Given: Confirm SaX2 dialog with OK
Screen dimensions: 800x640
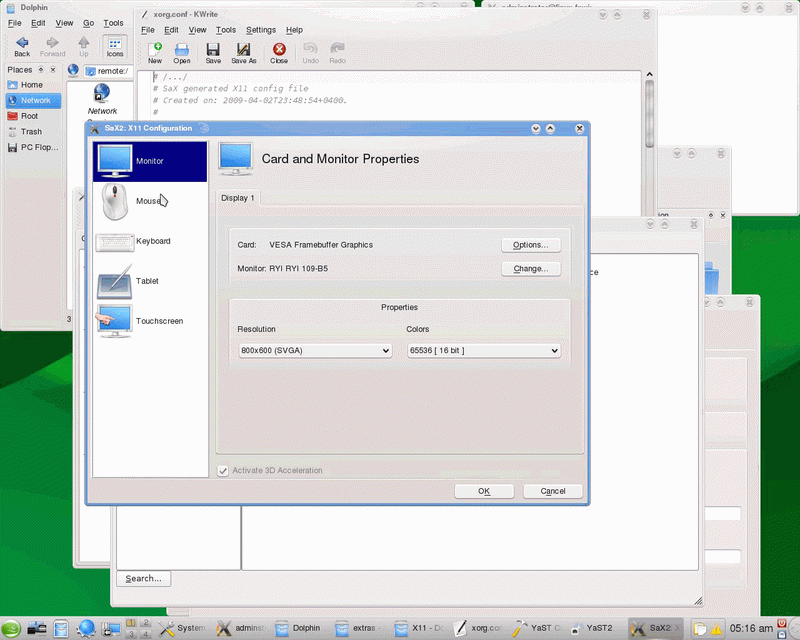Looking at the screenshot, I should pos(484,491).
